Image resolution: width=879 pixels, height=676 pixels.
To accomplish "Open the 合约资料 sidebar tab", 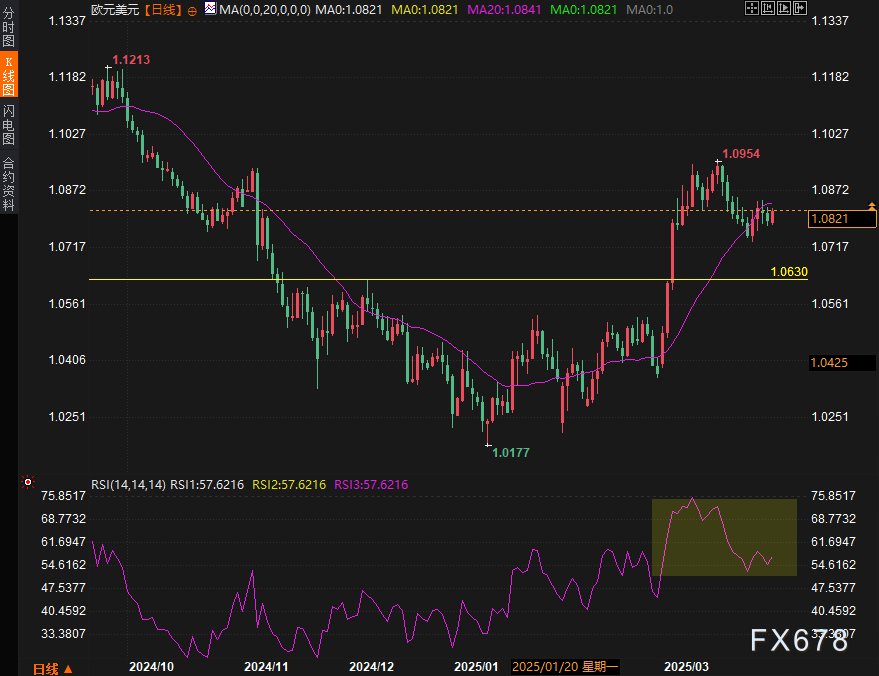I will 8,184.
